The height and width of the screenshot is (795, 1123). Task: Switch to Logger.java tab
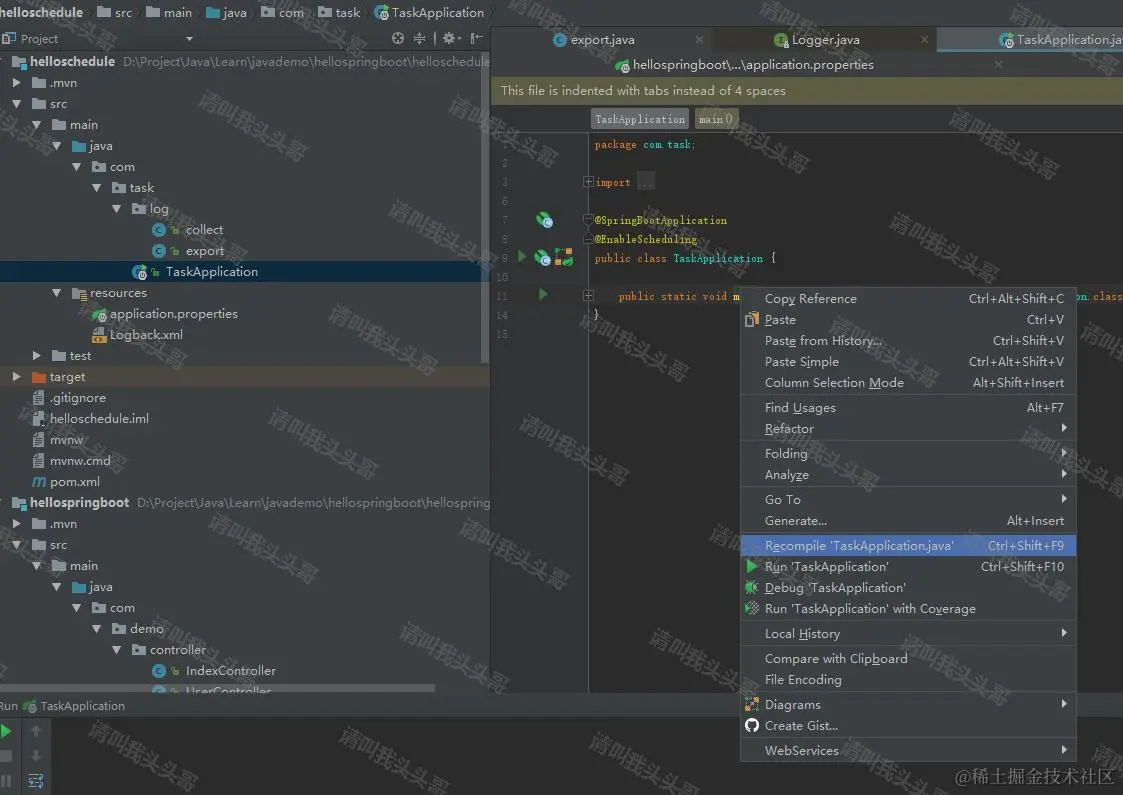click(x=825, y=40)
